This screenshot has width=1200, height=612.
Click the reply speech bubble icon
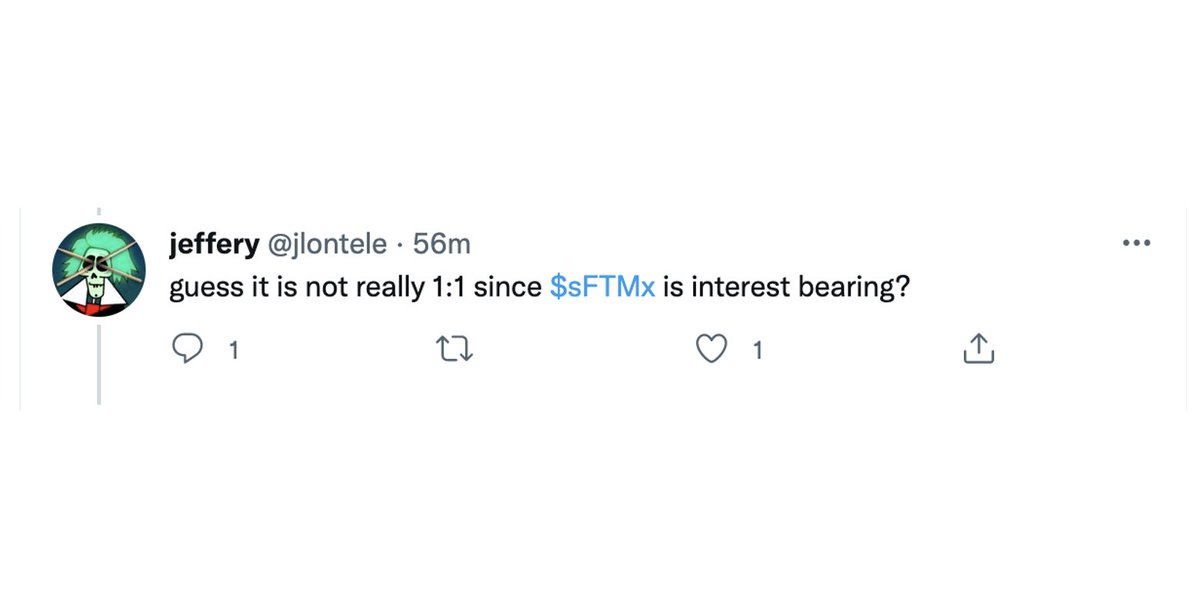pyautogui.click(x=188, y=349)
